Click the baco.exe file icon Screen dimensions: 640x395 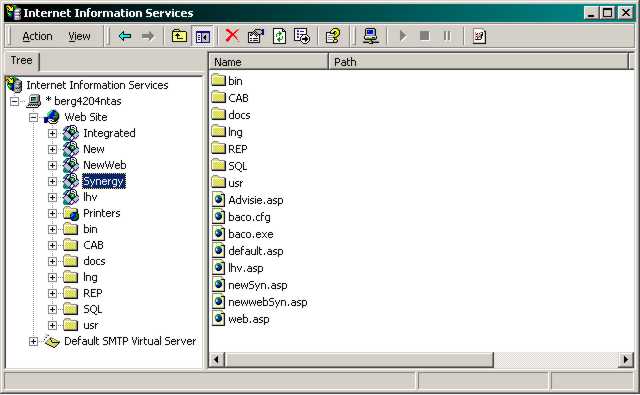(x=219, y=234)
